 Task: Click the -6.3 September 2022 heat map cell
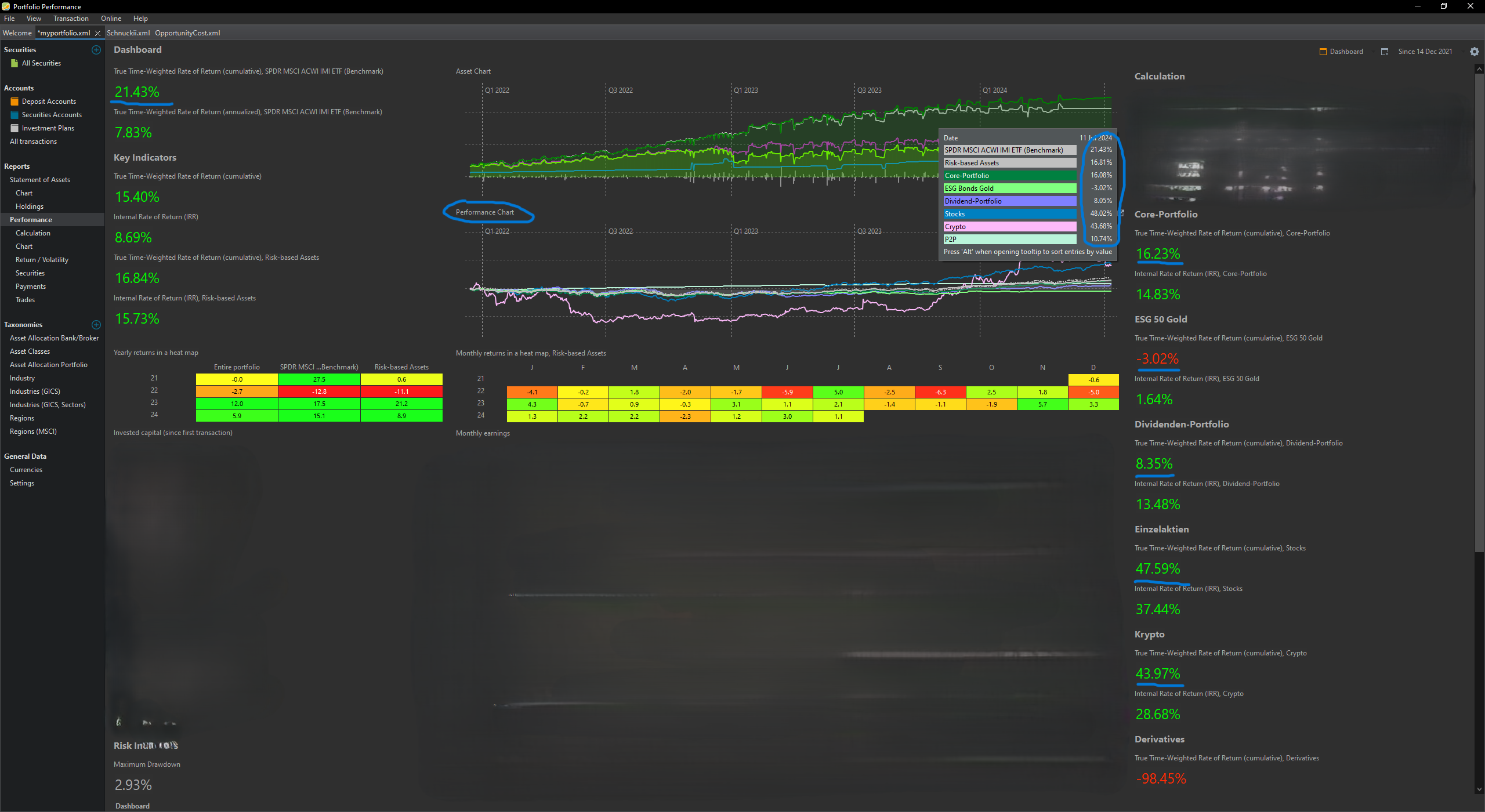coord(940,392)
